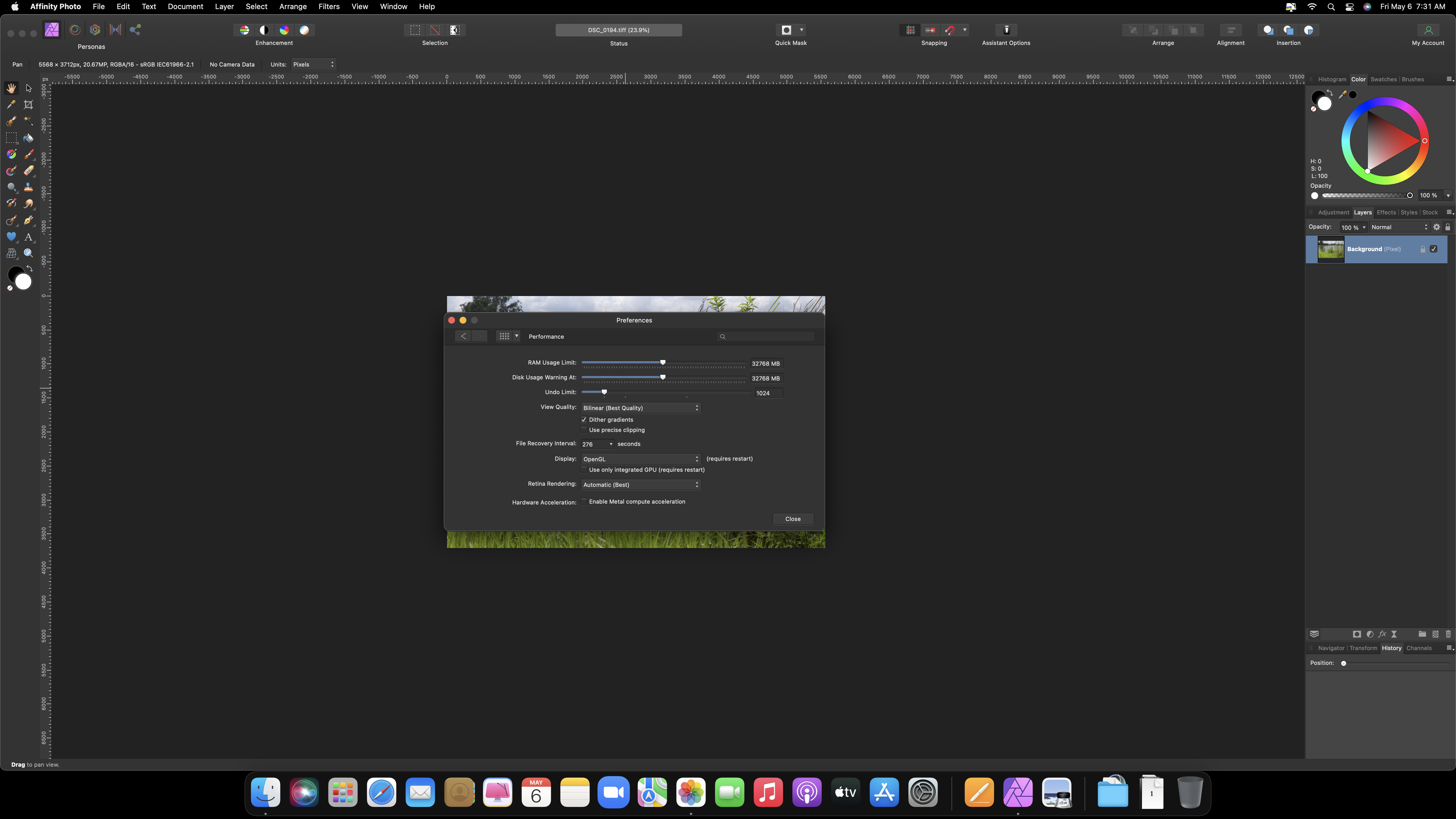Swap colors in the Color panel

[x=1329, y=93]
